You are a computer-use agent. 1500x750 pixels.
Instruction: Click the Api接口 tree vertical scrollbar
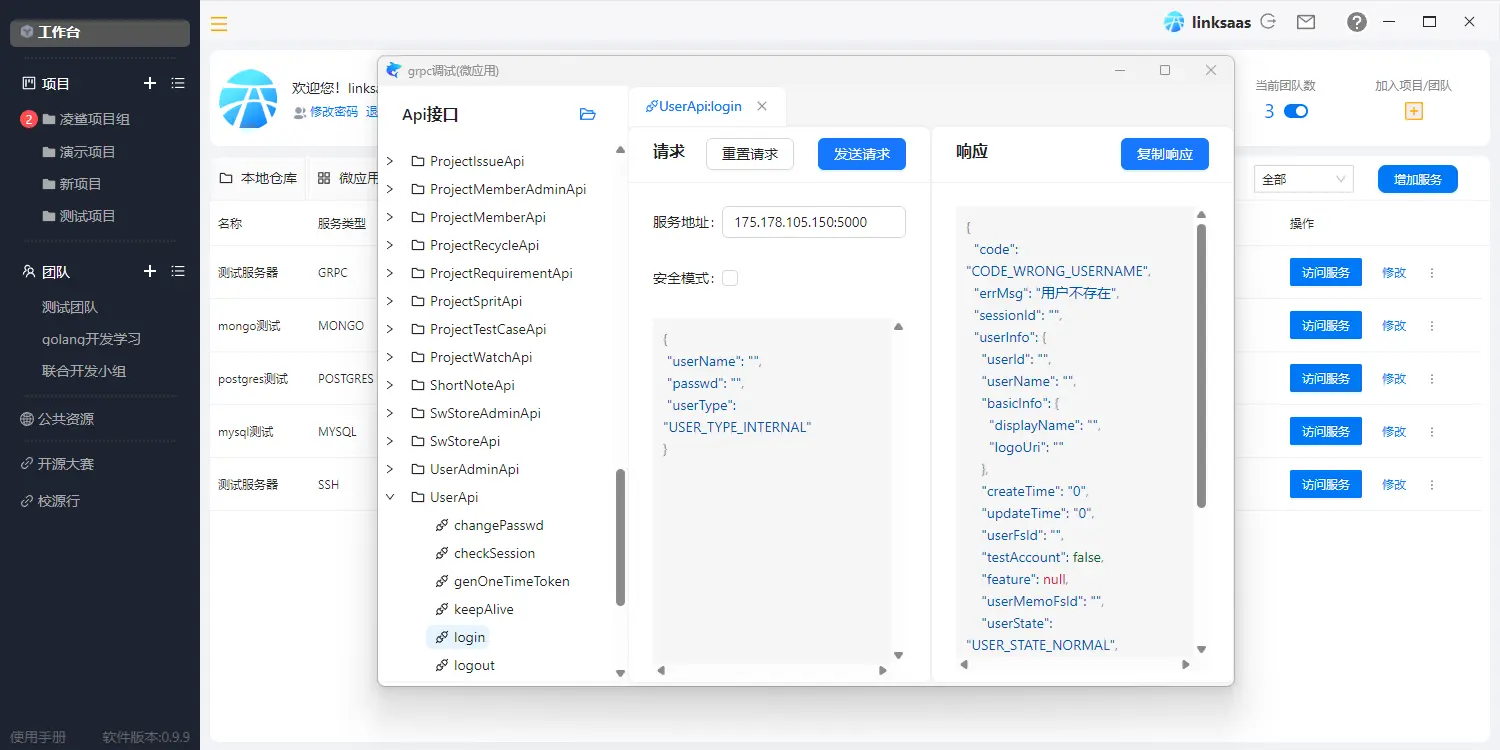coord(620,537)
